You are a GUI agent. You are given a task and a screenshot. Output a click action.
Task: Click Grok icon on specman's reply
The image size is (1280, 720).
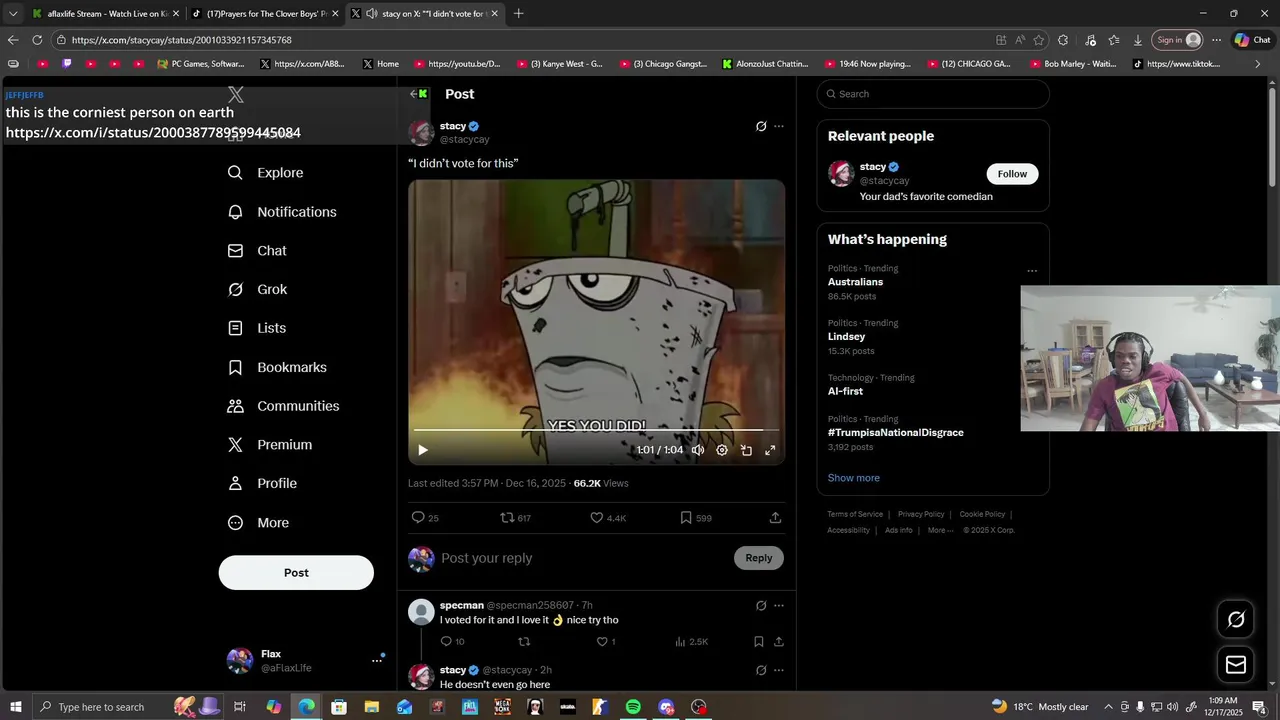pyautogui.click(x=761, y=606)
